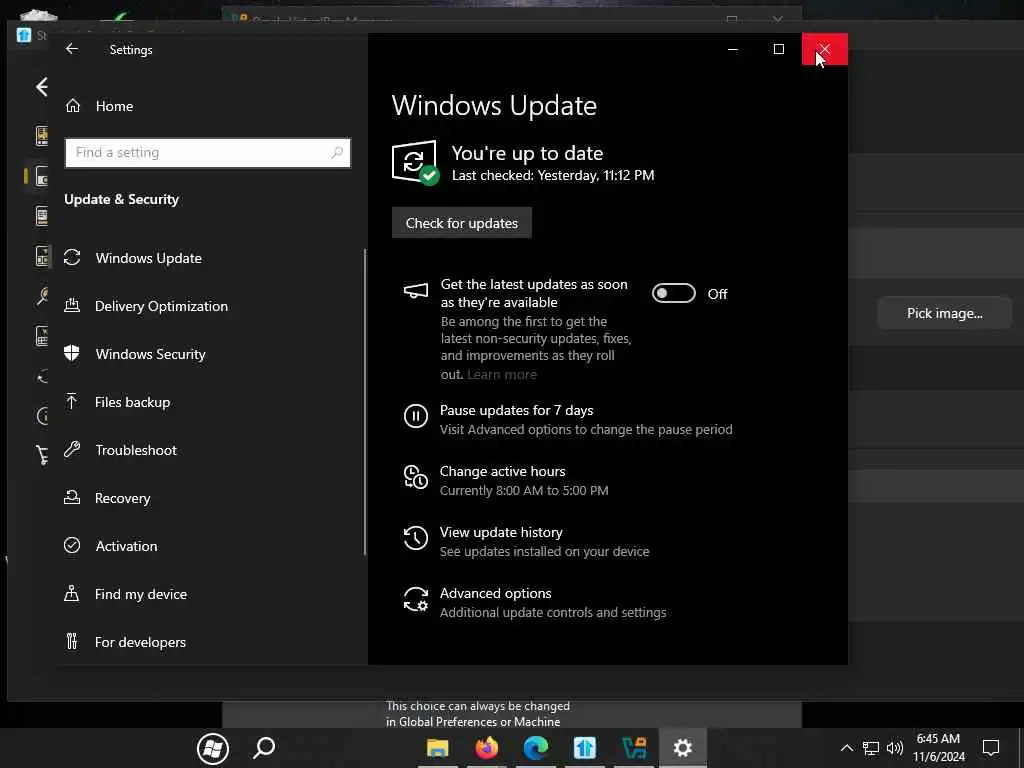Click the up-to-date status icon
This screenshot has width=1024, height=768.
coord(415,162)
